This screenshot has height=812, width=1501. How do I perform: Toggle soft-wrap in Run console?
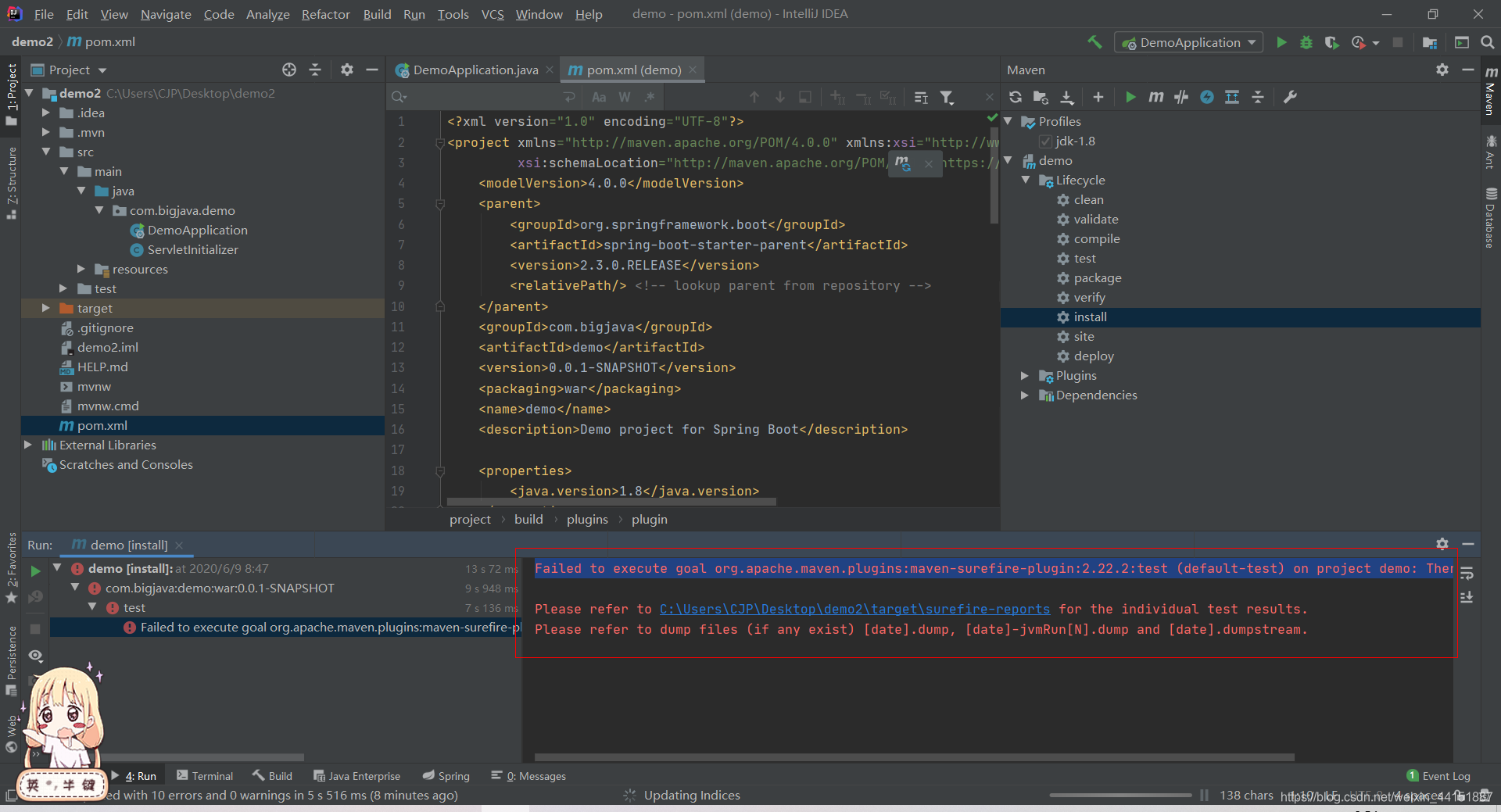pos(1467,573)
